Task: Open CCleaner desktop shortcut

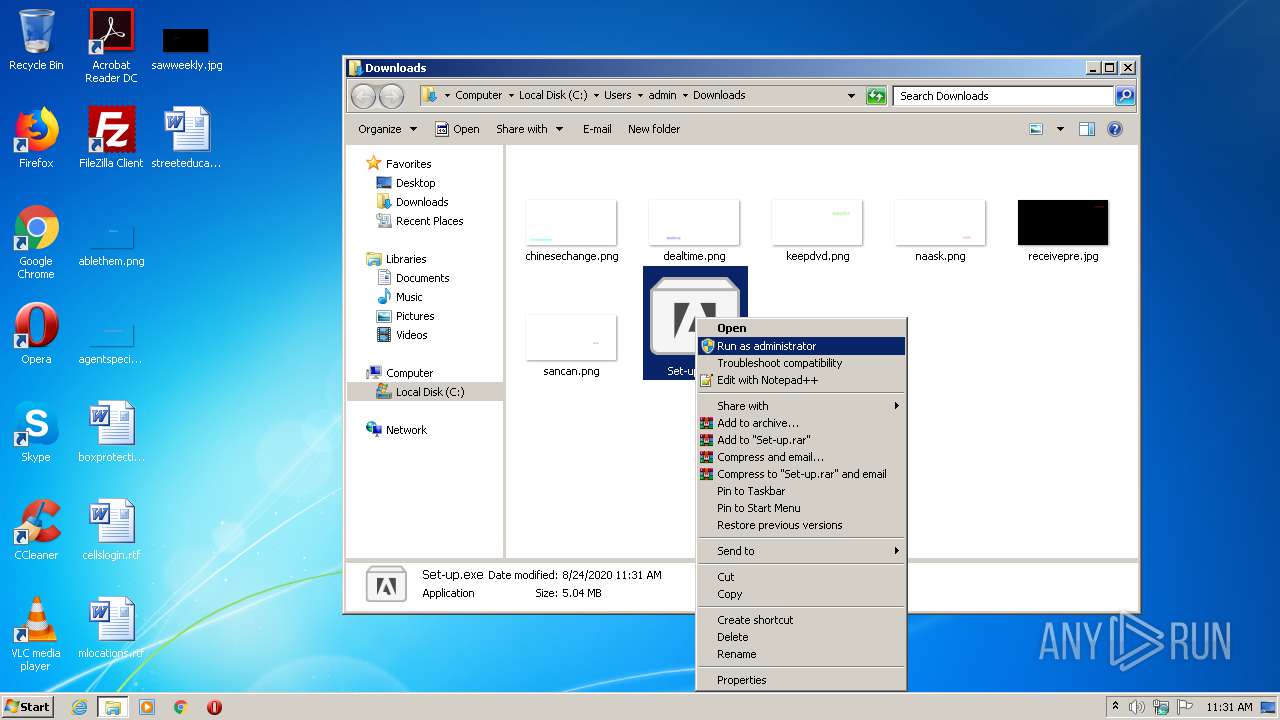Action: click(36, 530)
